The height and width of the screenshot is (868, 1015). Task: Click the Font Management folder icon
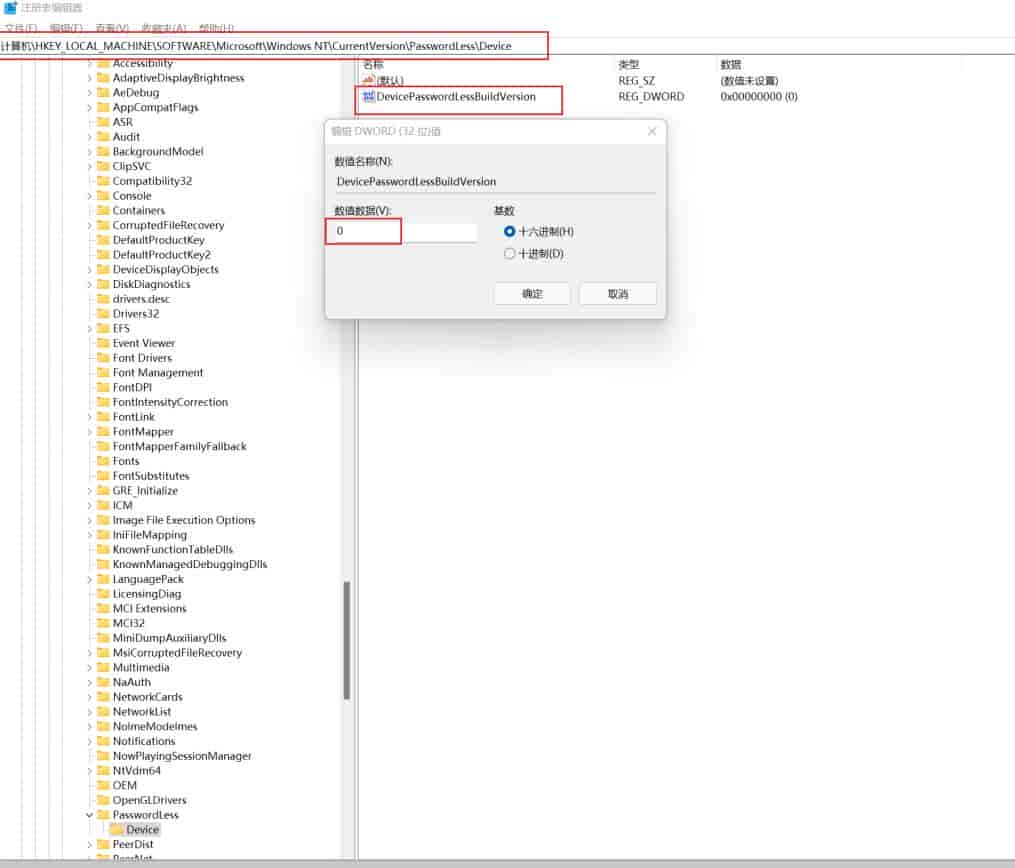103,372
